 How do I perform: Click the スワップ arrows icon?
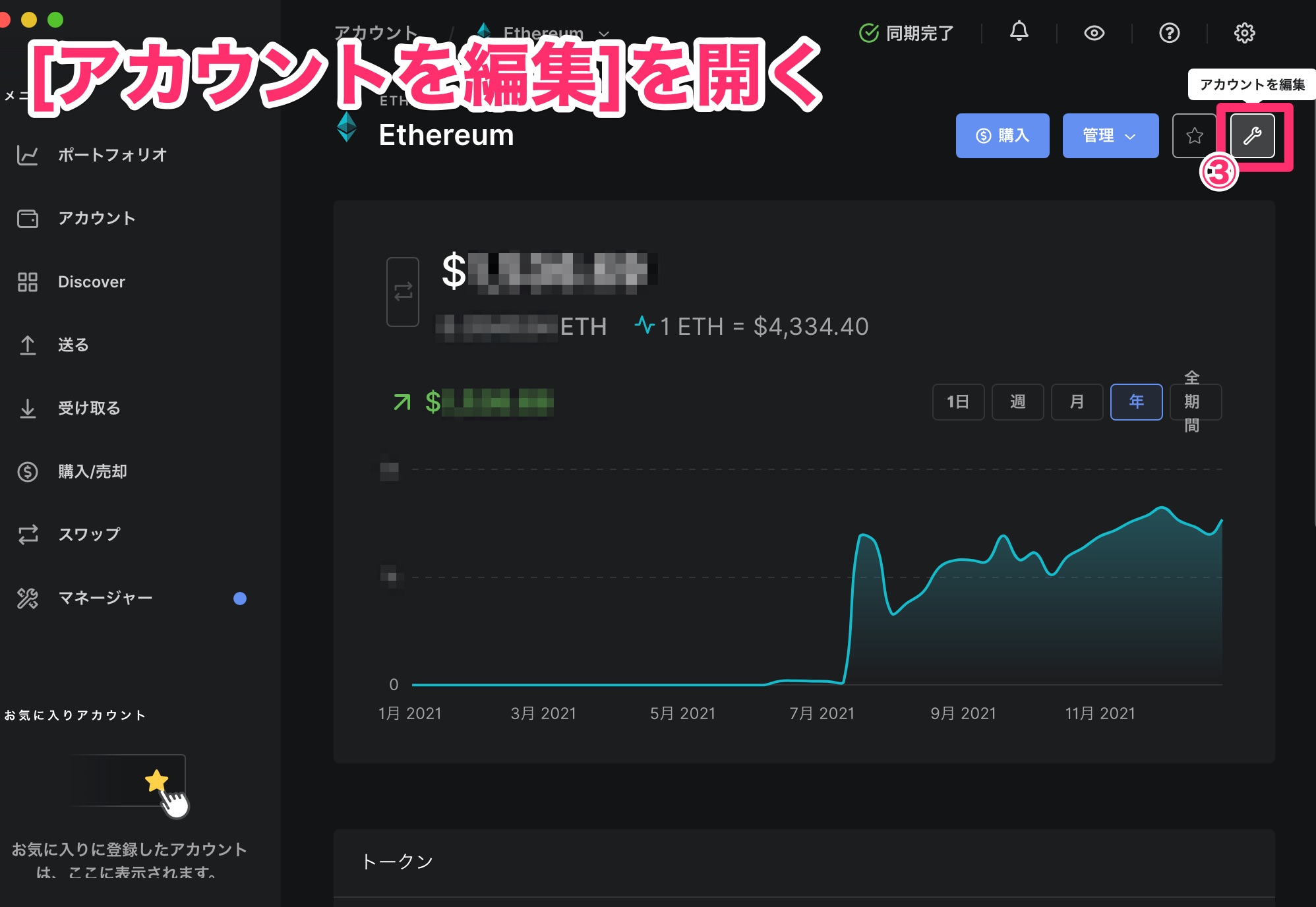[27, 535]
